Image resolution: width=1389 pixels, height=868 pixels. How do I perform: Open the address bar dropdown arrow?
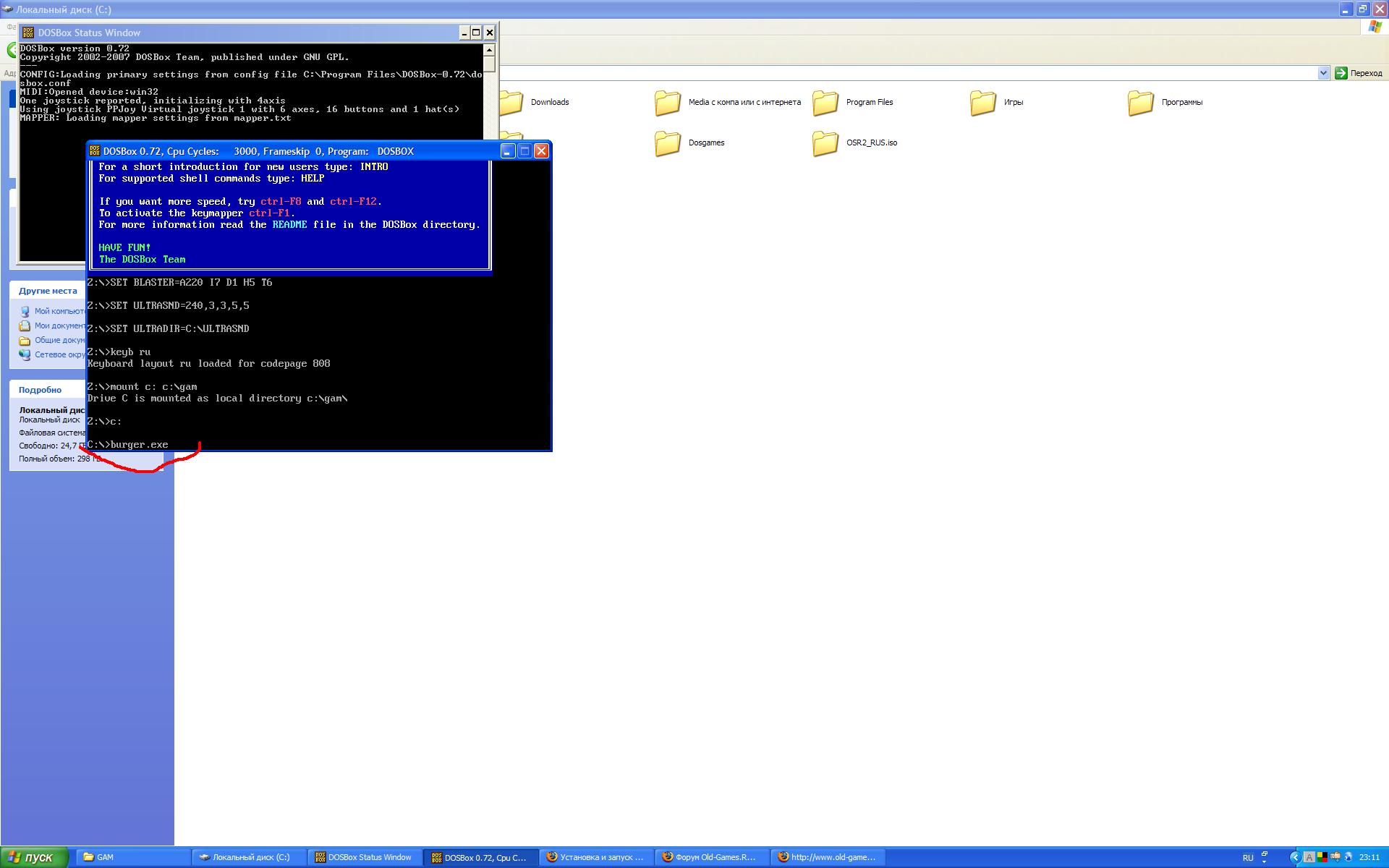[1323, 73]
